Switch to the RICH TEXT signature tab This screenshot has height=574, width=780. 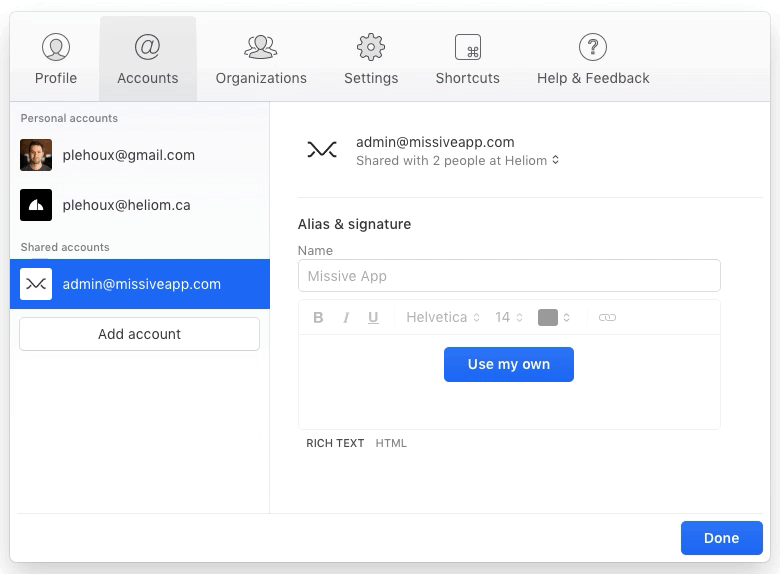(335, 443)
